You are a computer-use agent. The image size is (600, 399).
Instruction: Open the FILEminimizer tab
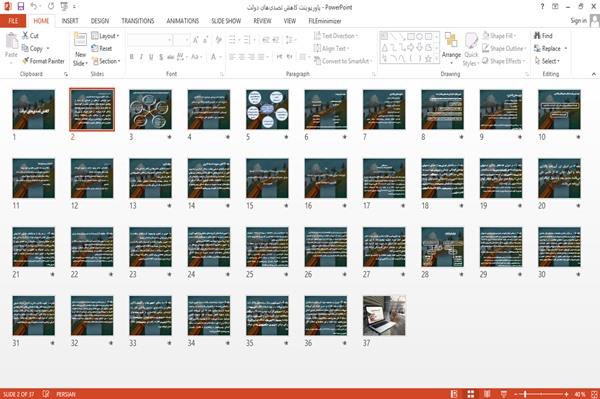(325, 21)
